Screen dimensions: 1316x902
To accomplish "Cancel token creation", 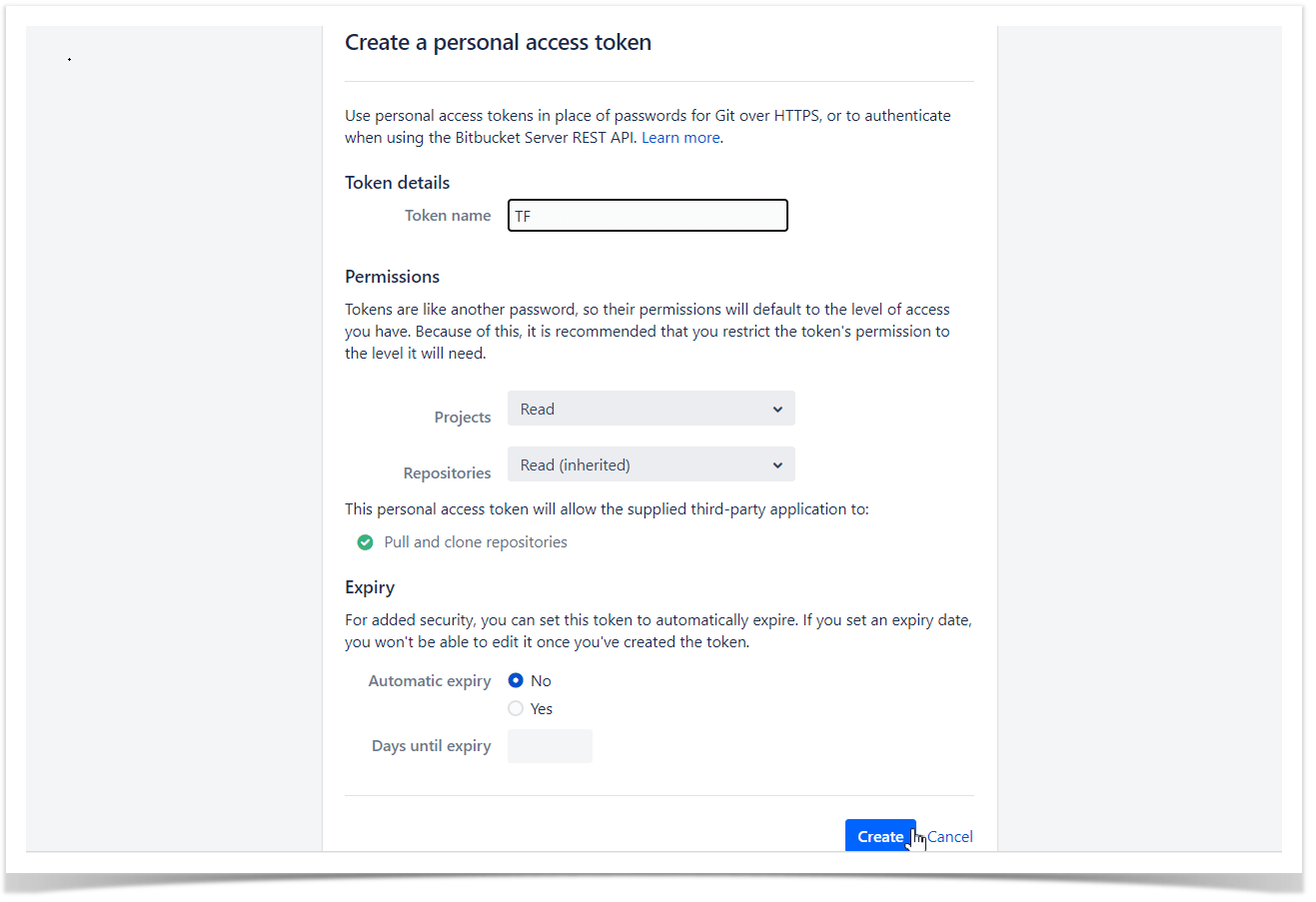I will coord(949,837).
